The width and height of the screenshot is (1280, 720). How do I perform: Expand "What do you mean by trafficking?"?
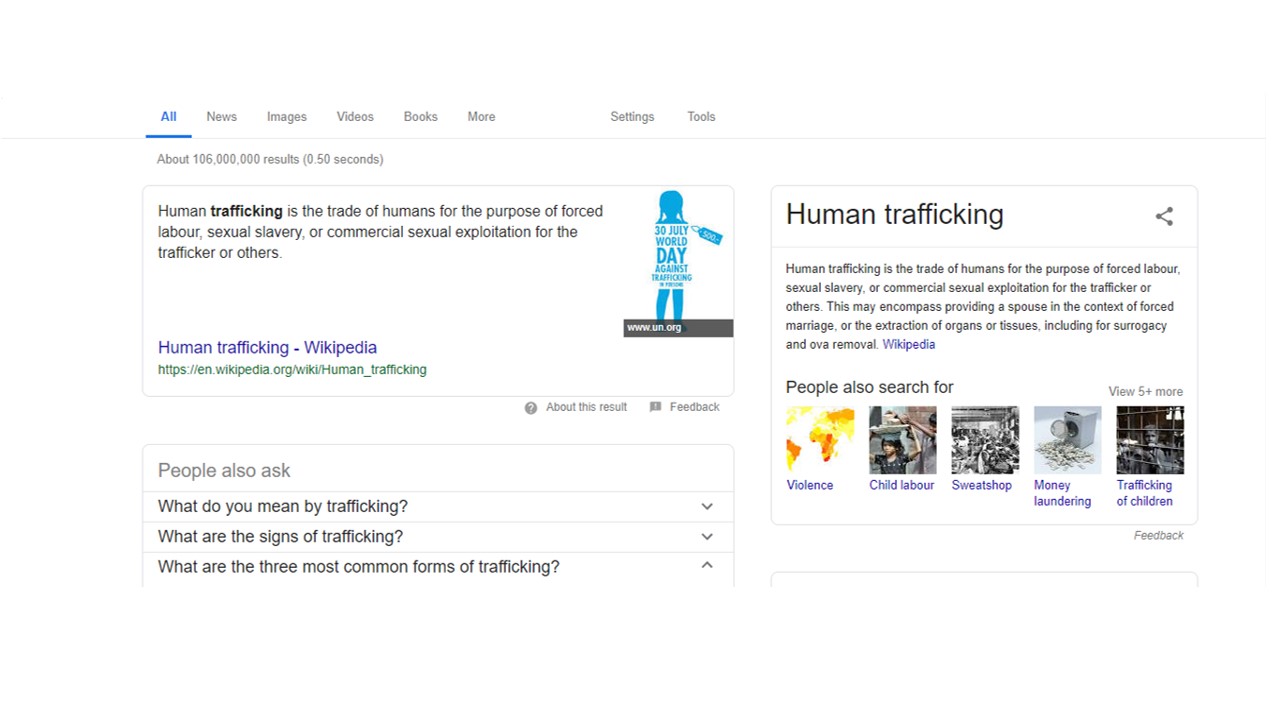click(707, 506)
